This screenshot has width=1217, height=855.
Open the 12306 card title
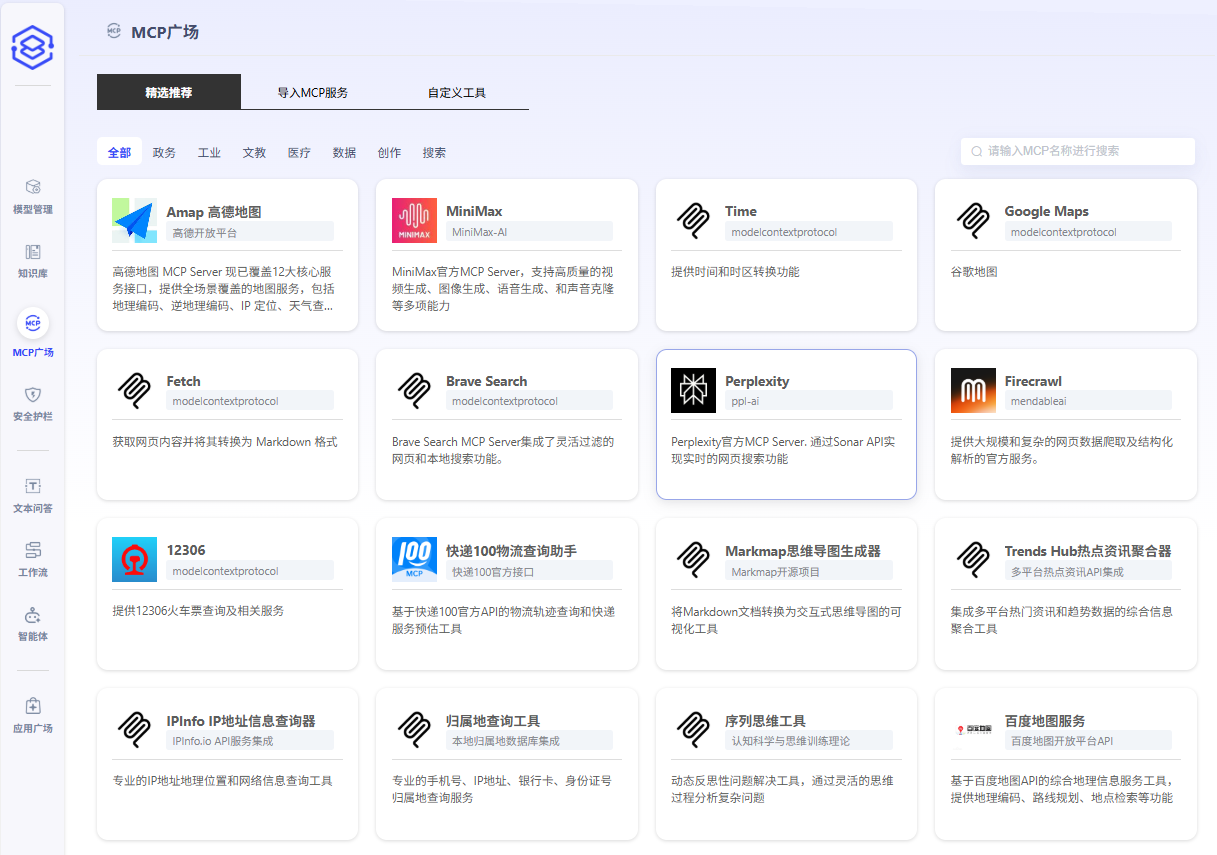coord(186,551)
